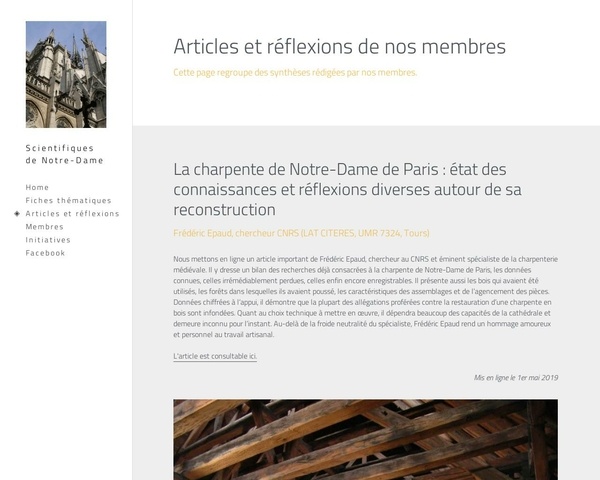Click the heading 'Articles et réflexions de nos membres'
The height and width of the screenshot is (480, 600).
[x=340, y=47]
